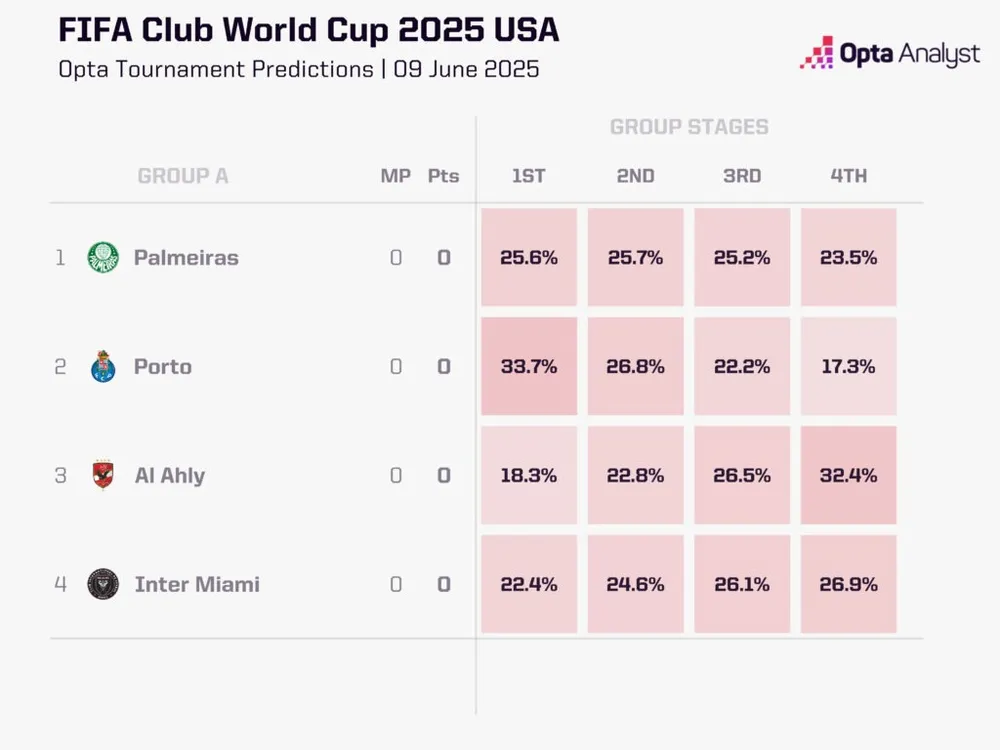This screenshot has width=1000, height=750.
Task: Click Al Ahly's 32.4% fourth-place cell
Action: (x=849, y=475)
